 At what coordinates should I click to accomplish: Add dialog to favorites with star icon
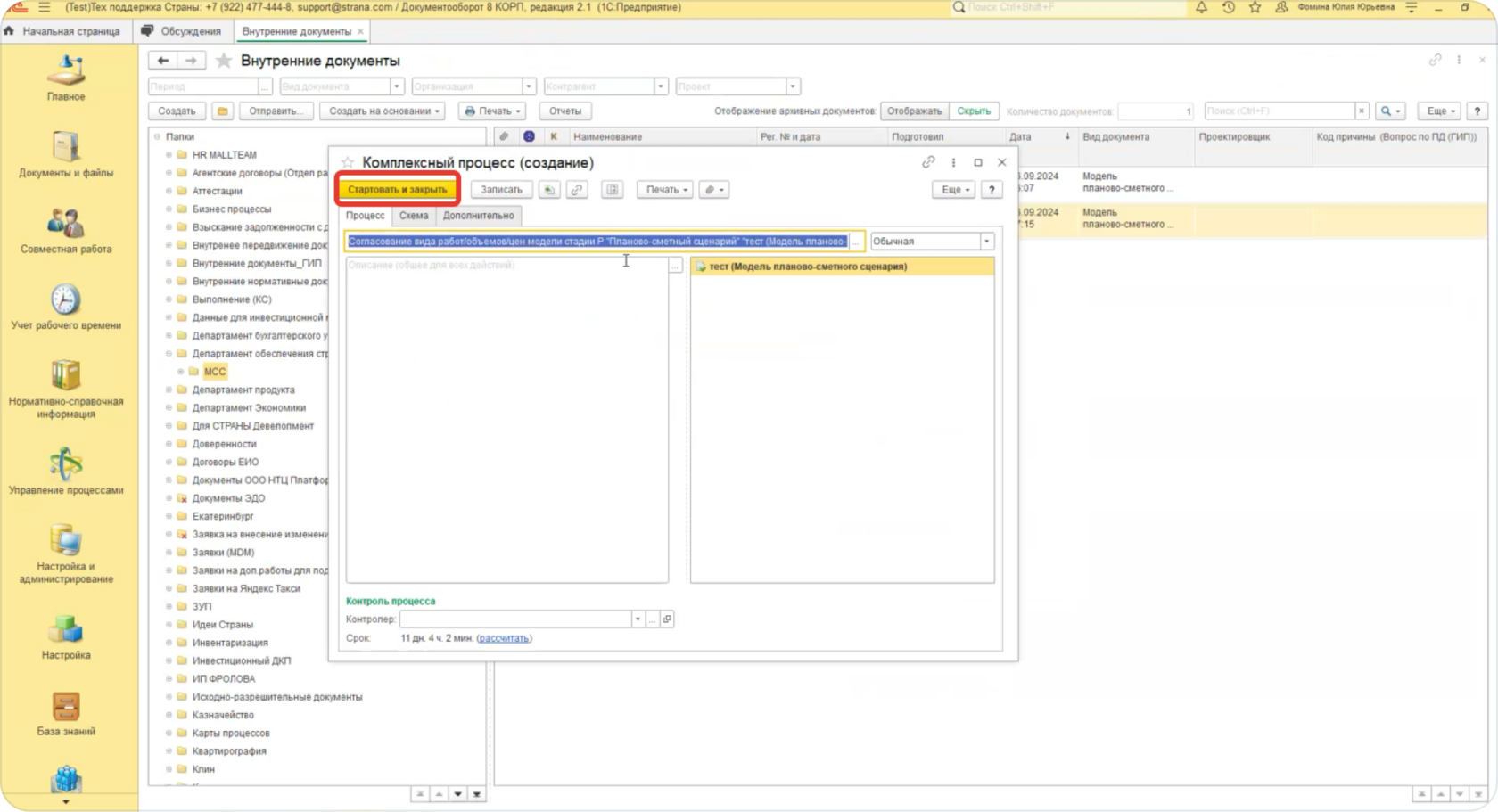(348, 162)
